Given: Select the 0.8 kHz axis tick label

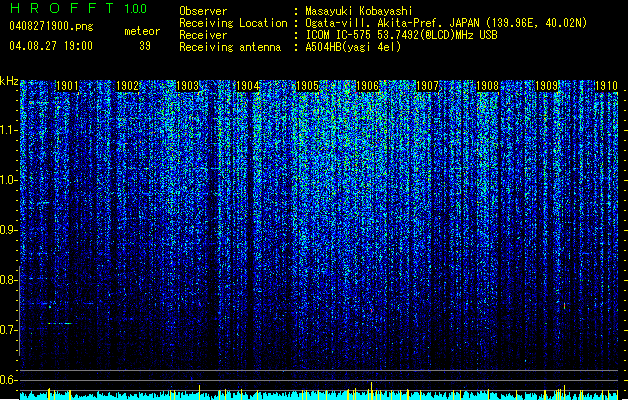Looking at the screenshot, I should pos(8,280).
